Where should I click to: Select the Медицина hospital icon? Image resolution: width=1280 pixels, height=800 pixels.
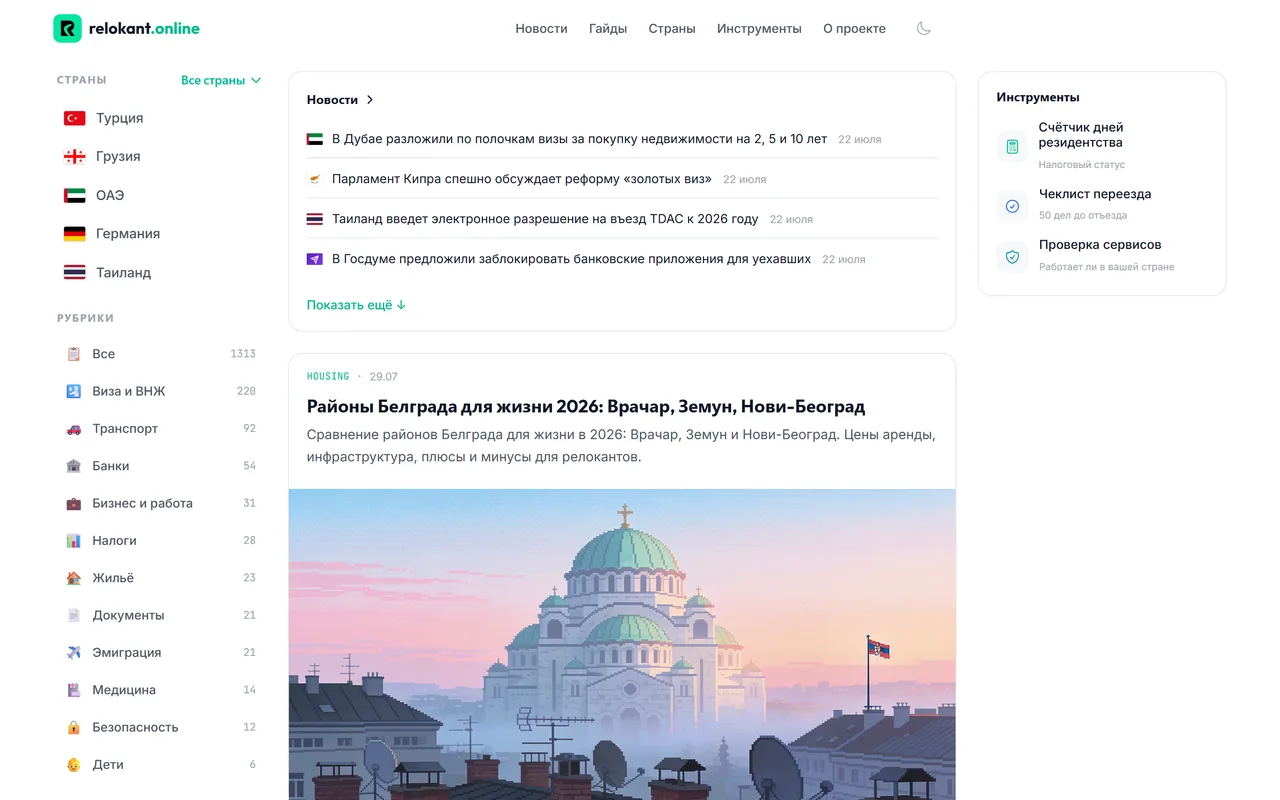pyautogui.click(x=73, y=690)
